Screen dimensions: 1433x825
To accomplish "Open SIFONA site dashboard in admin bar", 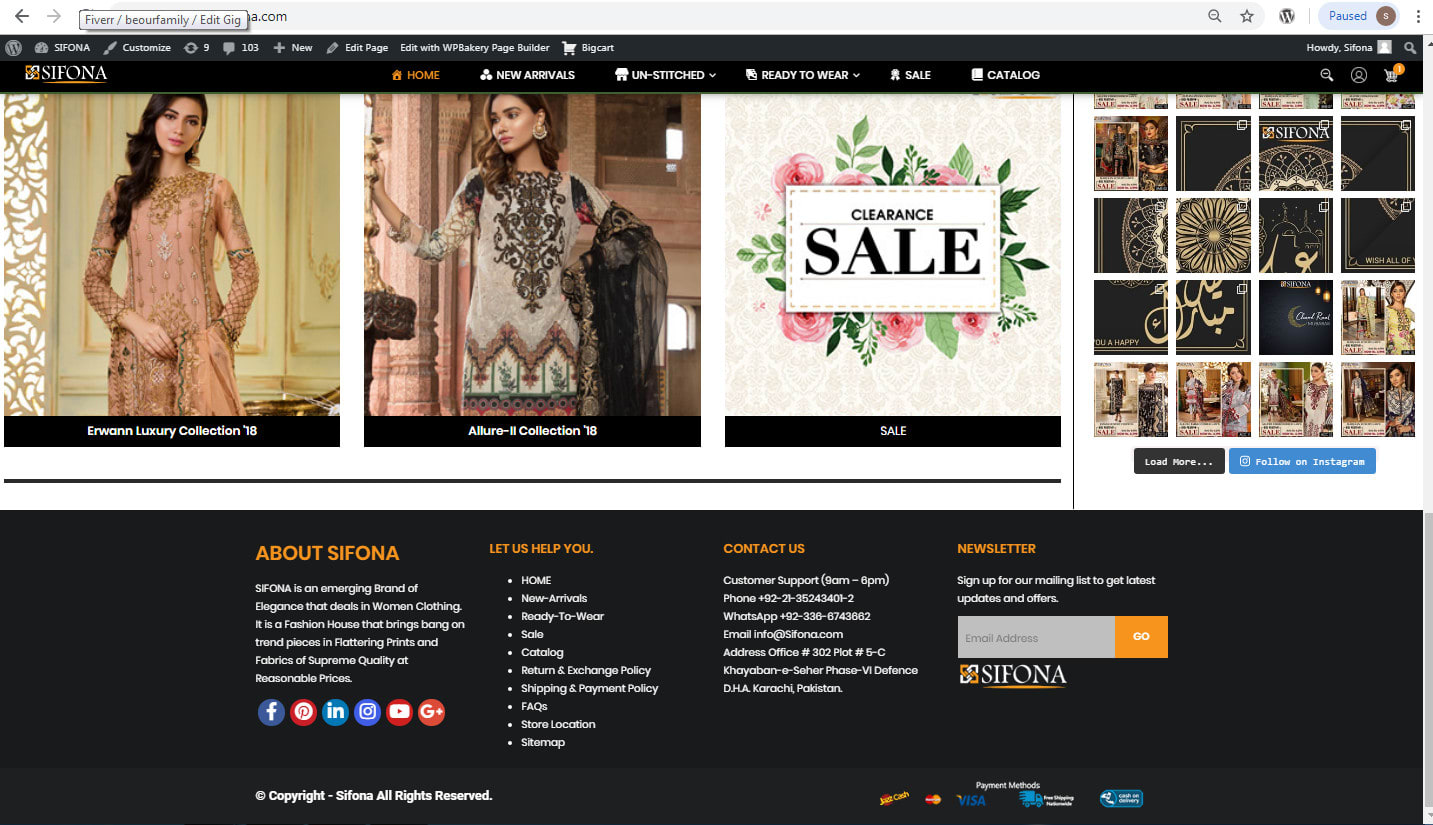I will coord(62,47).
